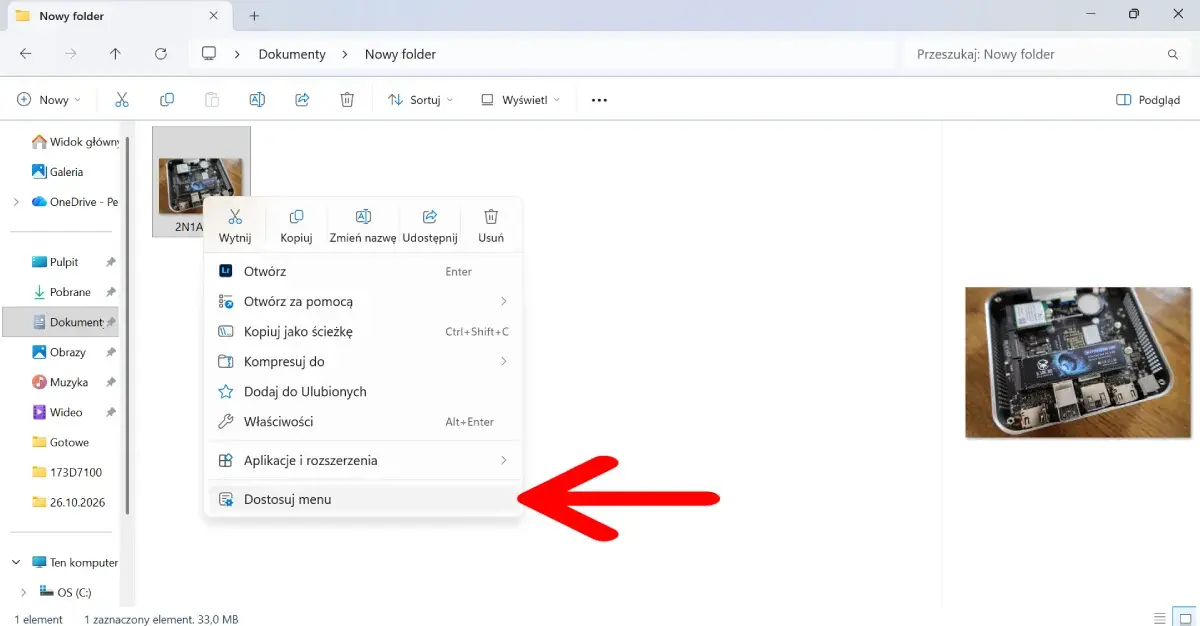Choose Usuń in the context menu
This screenshot has width=1200, height=626.
[491, 227]
